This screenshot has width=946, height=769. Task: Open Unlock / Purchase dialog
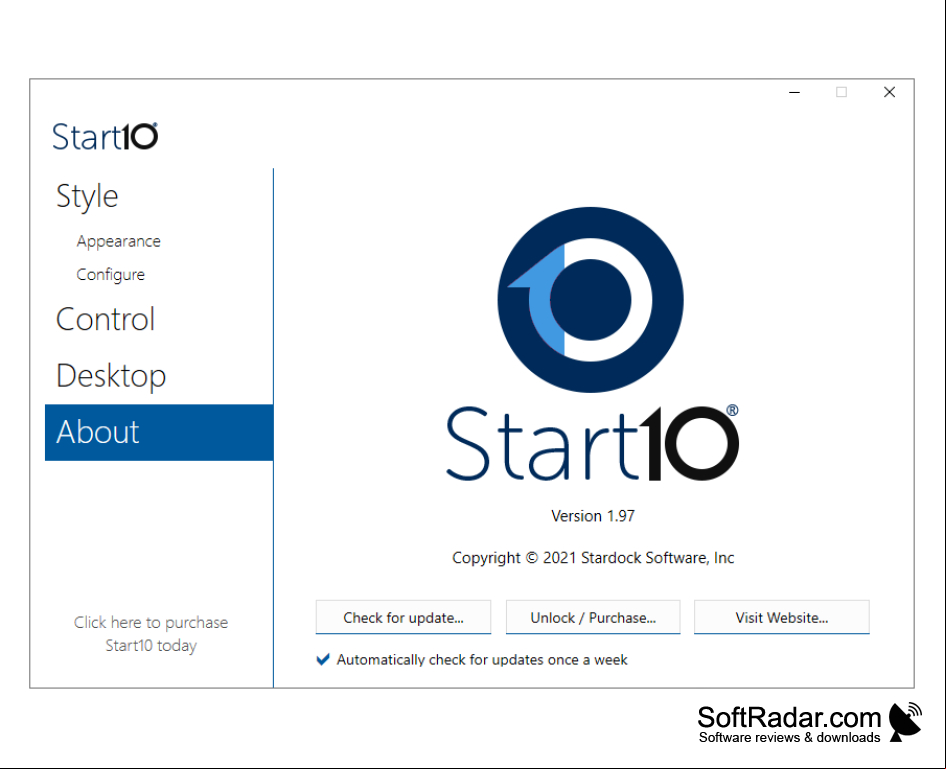tap(593, 618)
